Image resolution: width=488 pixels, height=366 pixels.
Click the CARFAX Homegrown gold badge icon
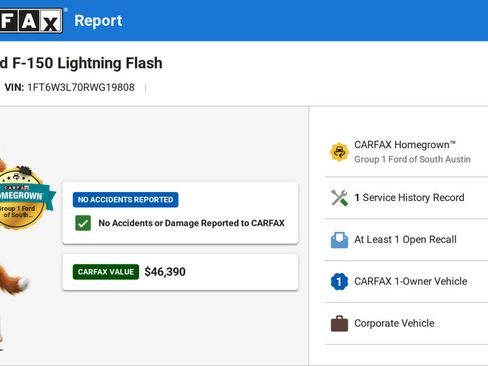pyautogui.click(x=339, y=152)
